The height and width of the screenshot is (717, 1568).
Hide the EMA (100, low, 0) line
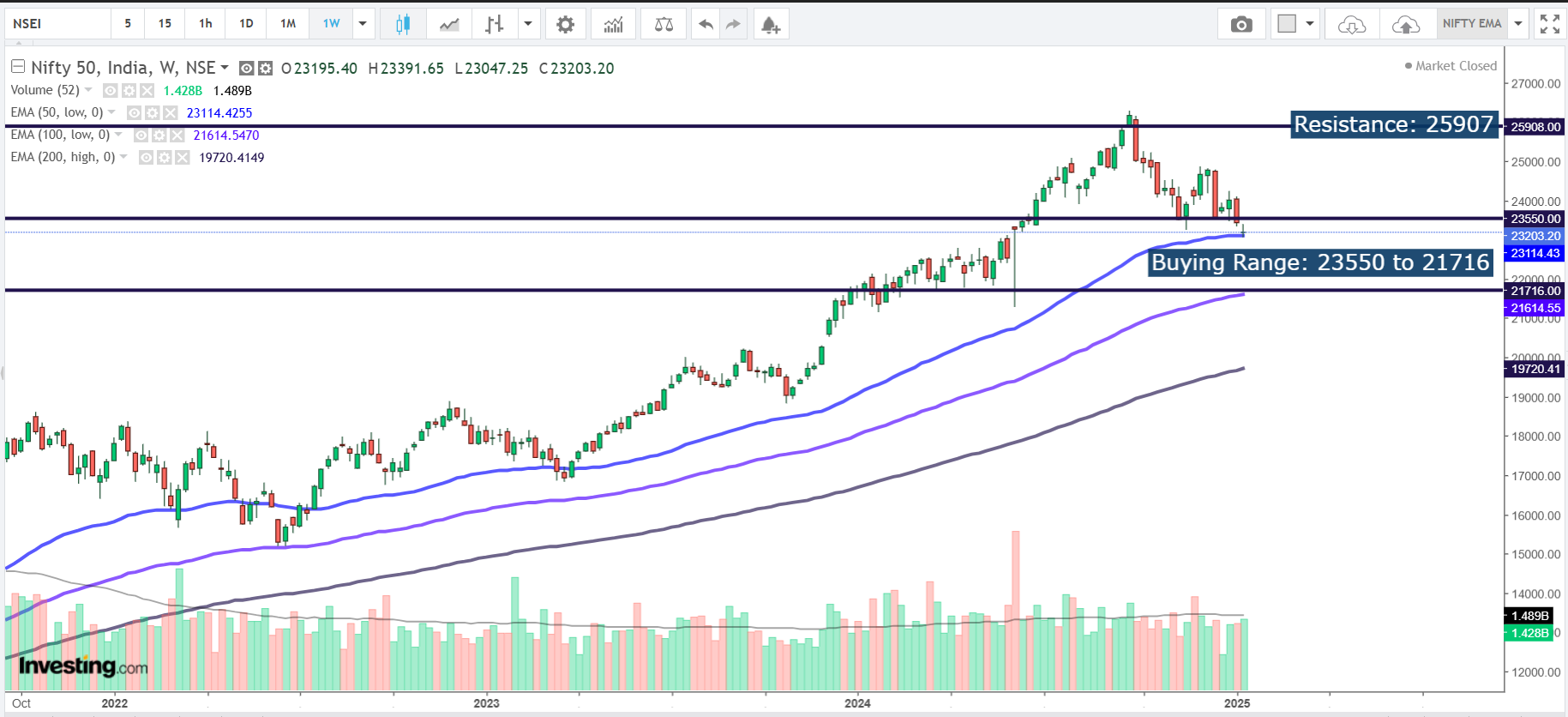(140, 135)
